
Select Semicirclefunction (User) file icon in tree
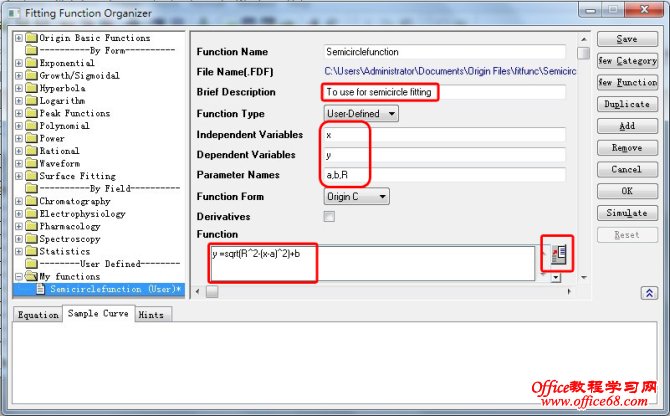[x=41, y=289]
